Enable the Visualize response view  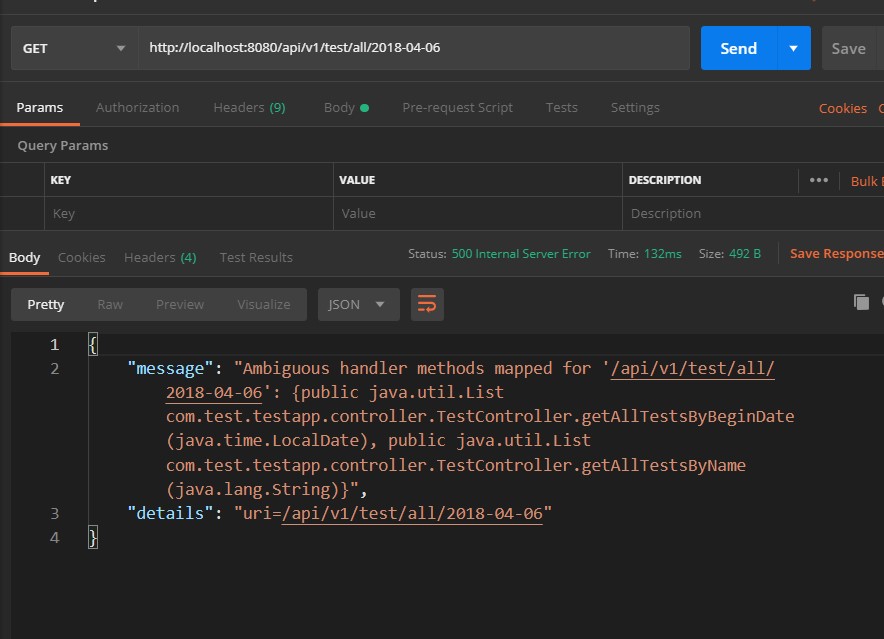pyautogui.click(x=263, y=304)
